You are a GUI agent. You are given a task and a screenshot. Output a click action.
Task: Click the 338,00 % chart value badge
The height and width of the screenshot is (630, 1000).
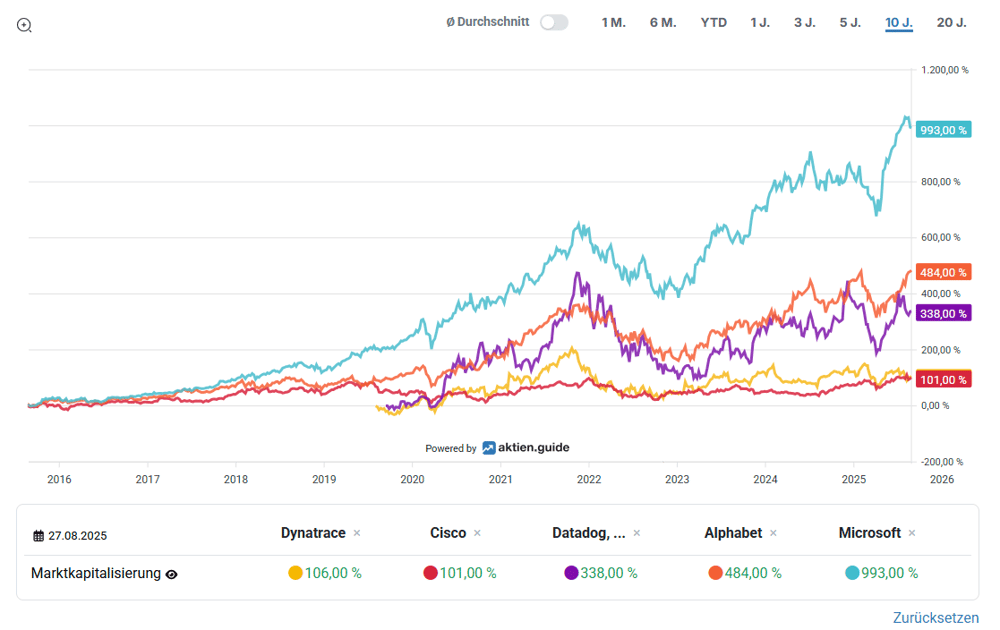(943, 313)
